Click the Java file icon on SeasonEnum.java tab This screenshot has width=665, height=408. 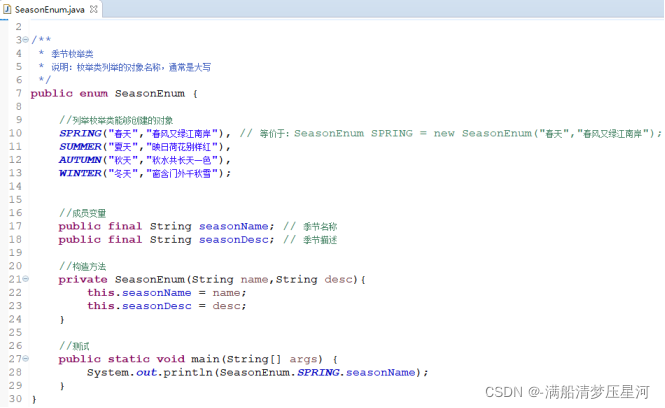7,9
